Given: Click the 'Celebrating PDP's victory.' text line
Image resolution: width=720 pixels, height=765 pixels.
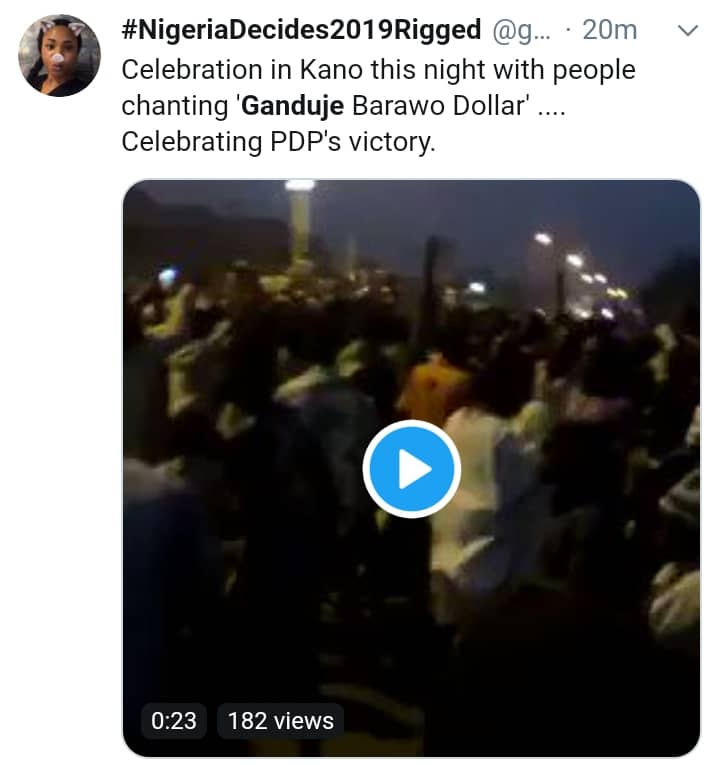Looking at the screenshot, I should pos(278,141).
